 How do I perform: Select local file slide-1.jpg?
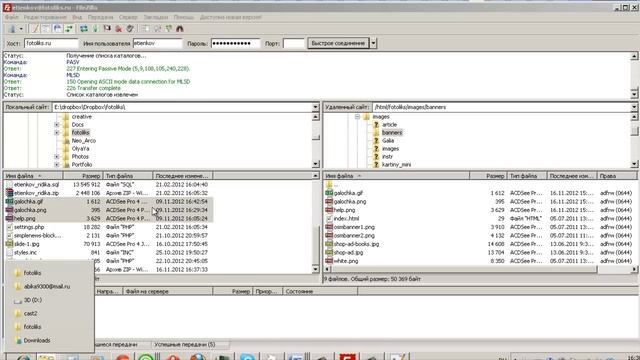tap(27, 244)
